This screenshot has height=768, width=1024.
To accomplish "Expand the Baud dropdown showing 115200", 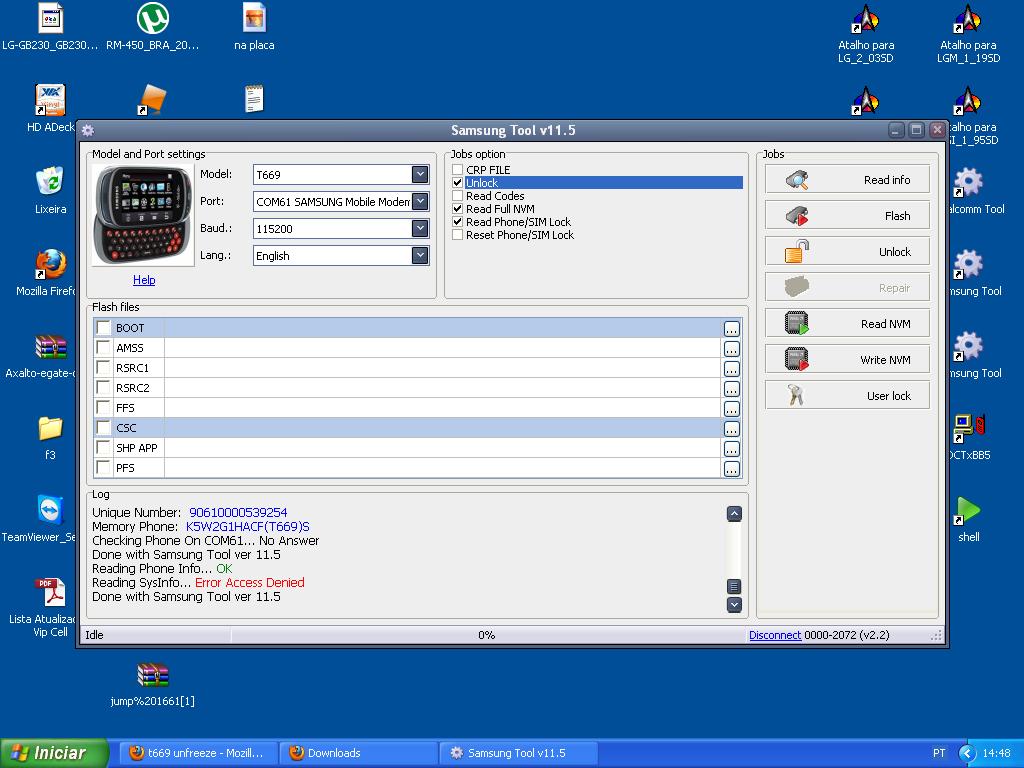I will coord(420,228).
